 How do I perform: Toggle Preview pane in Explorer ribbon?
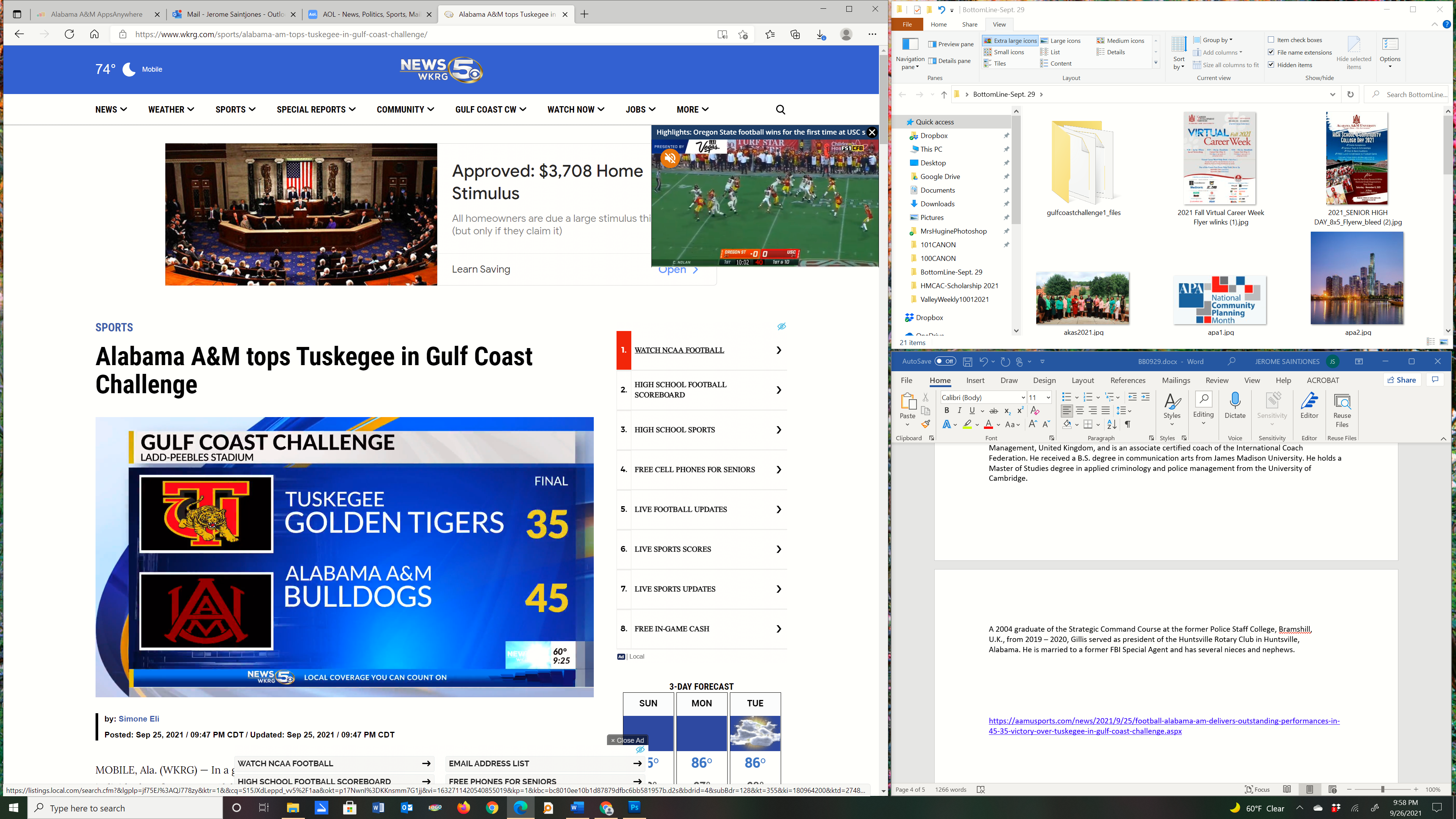tap(951, 44)
